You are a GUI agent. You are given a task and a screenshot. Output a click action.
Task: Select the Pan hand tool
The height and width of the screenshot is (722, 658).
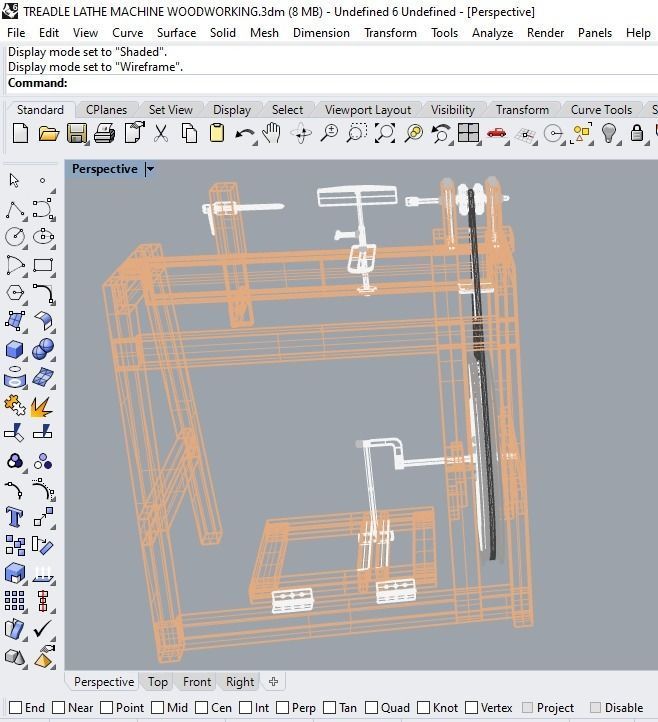(272, 134)
